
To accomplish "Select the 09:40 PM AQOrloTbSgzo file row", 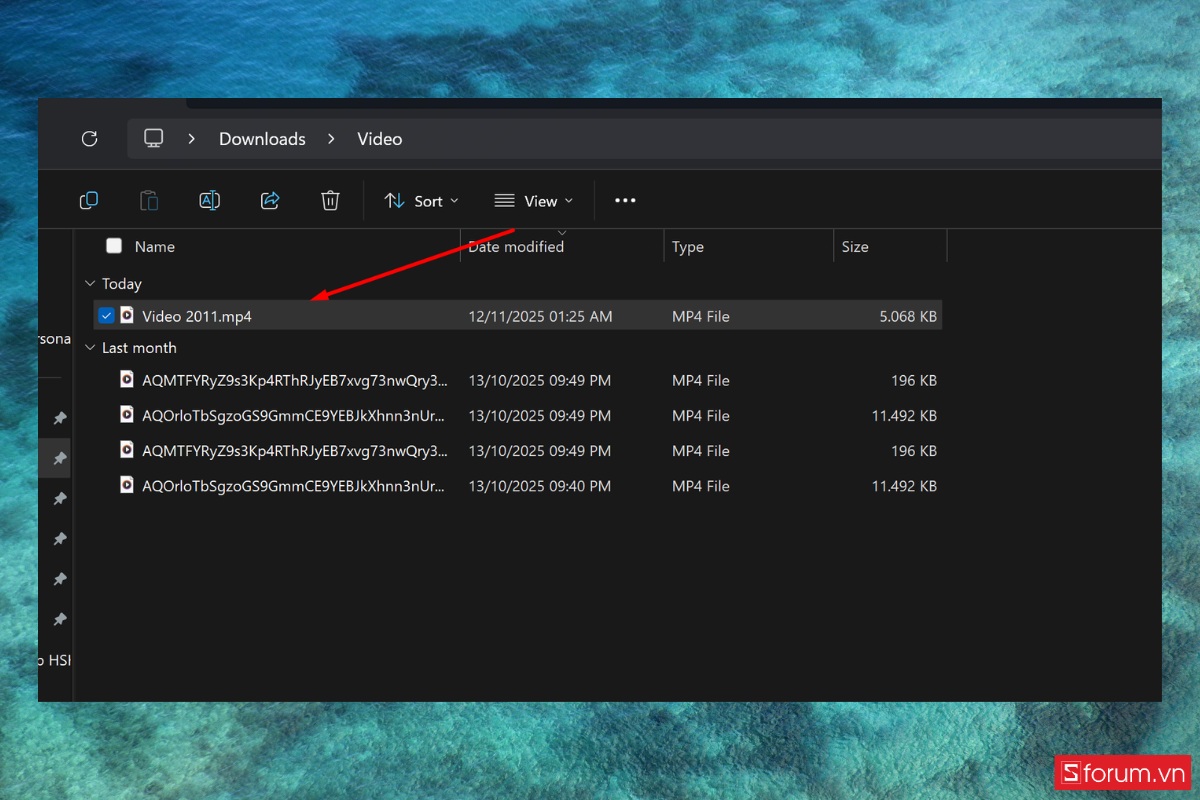I will (294, 486).
